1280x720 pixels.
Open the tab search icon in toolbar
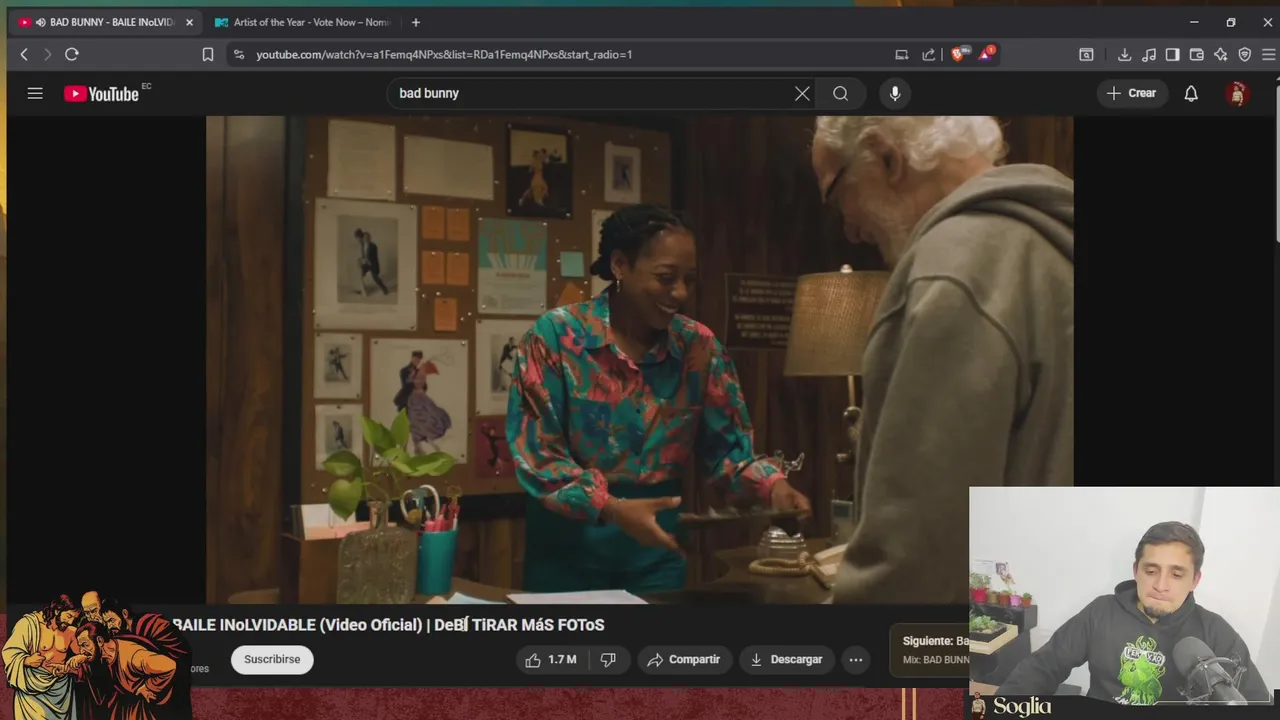(x=1086, y=55)
